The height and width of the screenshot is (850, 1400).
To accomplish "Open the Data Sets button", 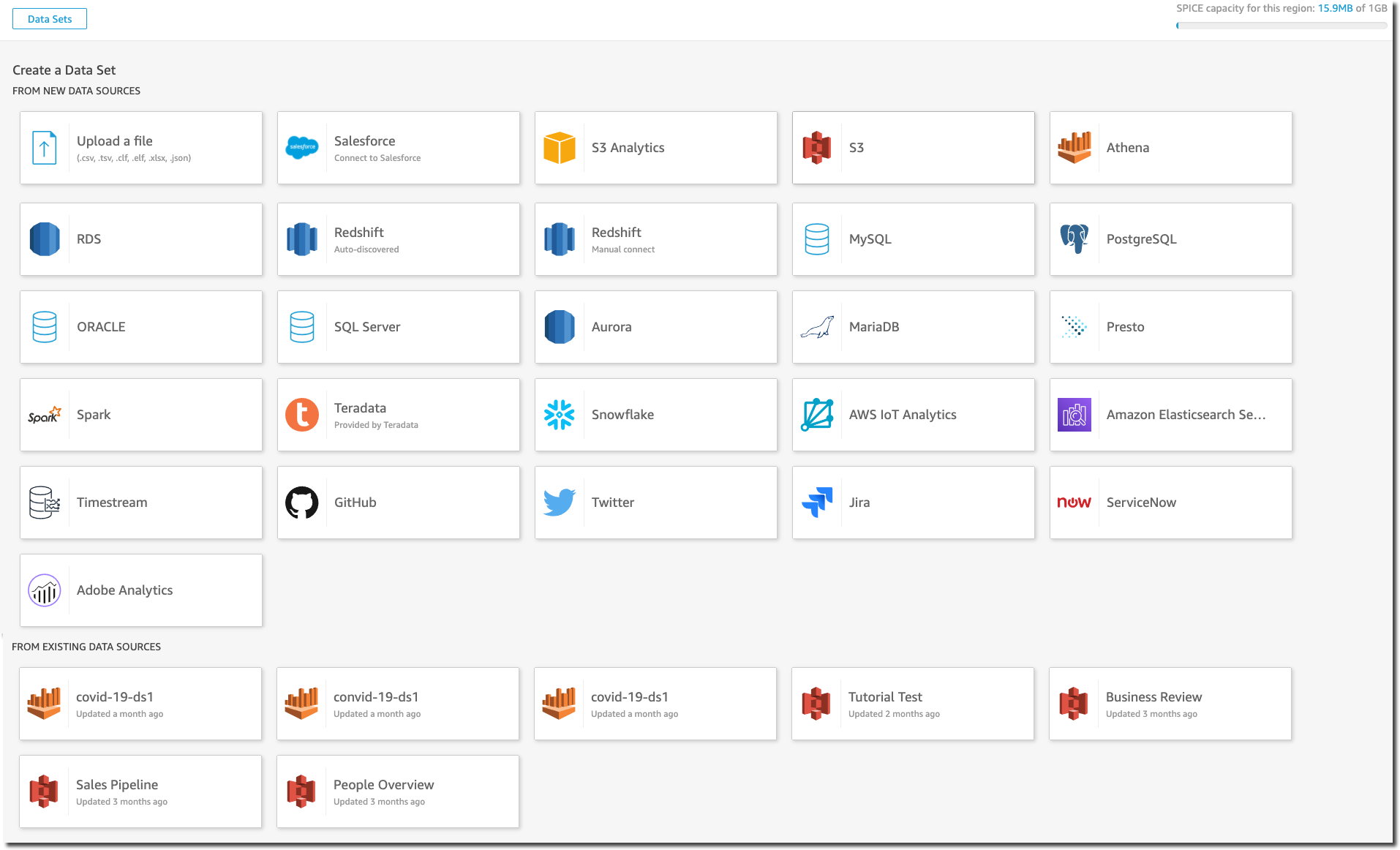I will (x=50, y=19).
